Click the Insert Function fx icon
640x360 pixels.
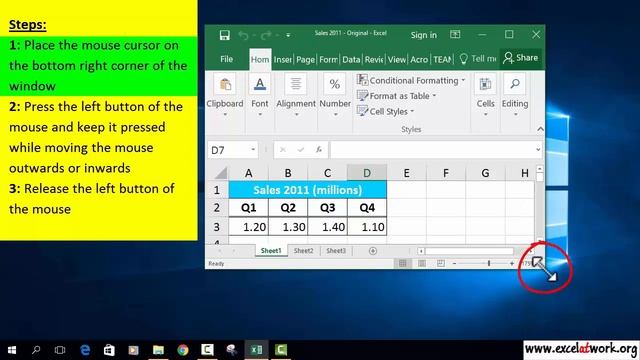click(319, 150)
